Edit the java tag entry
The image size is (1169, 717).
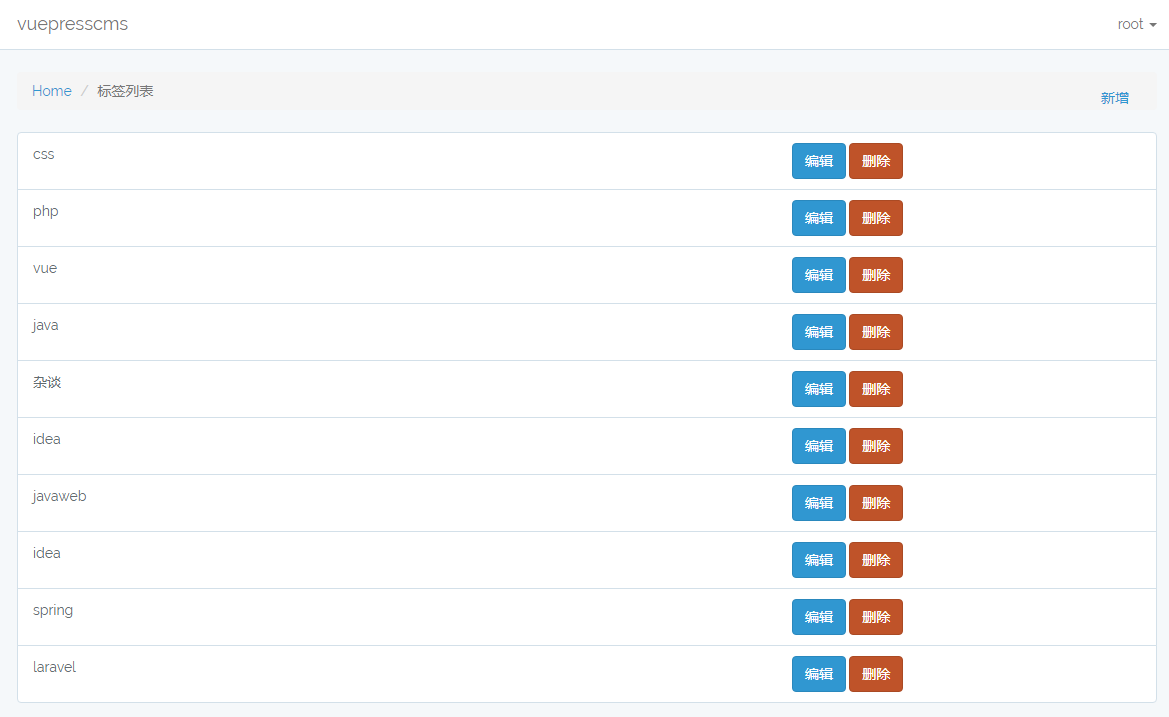[x=818, y=332]
